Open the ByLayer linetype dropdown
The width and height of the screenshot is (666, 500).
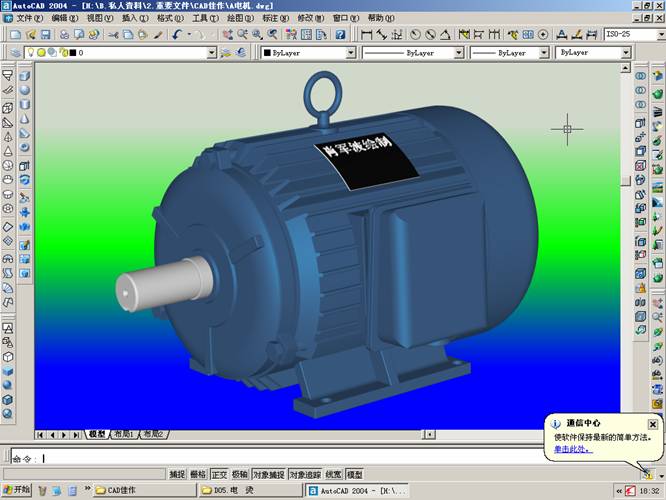(x=459, y=53)
